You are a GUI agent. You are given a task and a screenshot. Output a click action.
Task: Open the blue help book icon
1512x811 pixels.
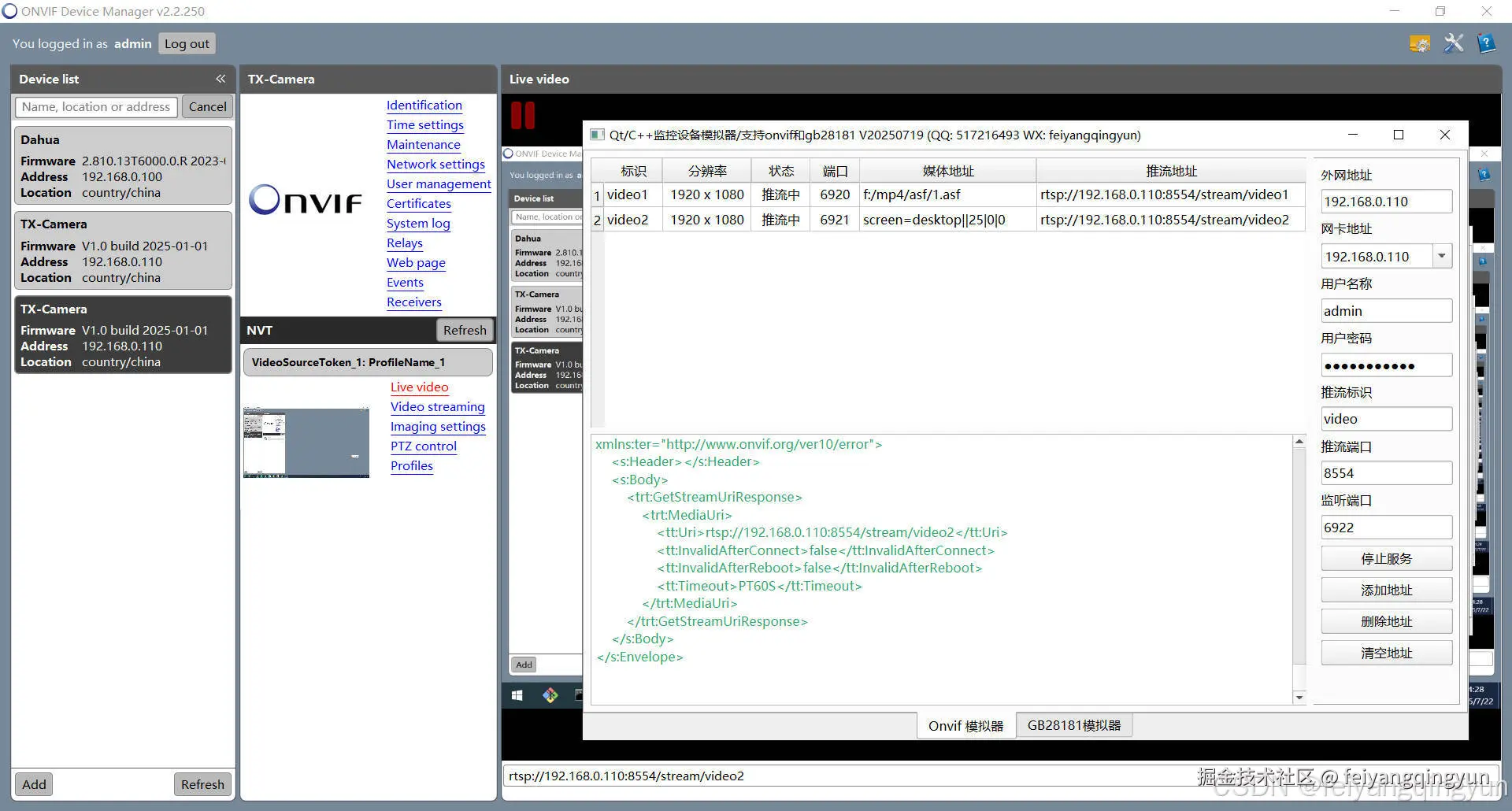pyautogui.click(x=1486, y=43)
